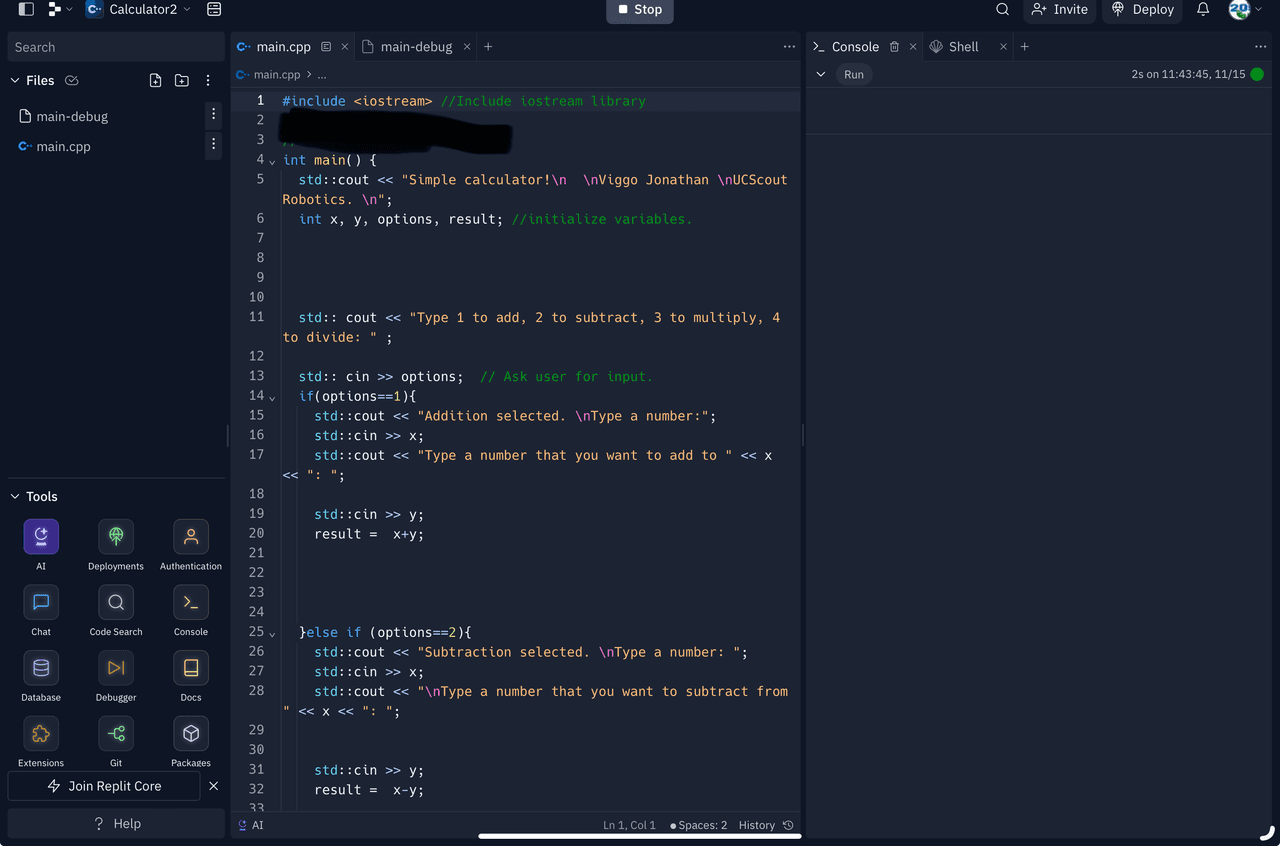Fold the main() function at line 4

272,162
